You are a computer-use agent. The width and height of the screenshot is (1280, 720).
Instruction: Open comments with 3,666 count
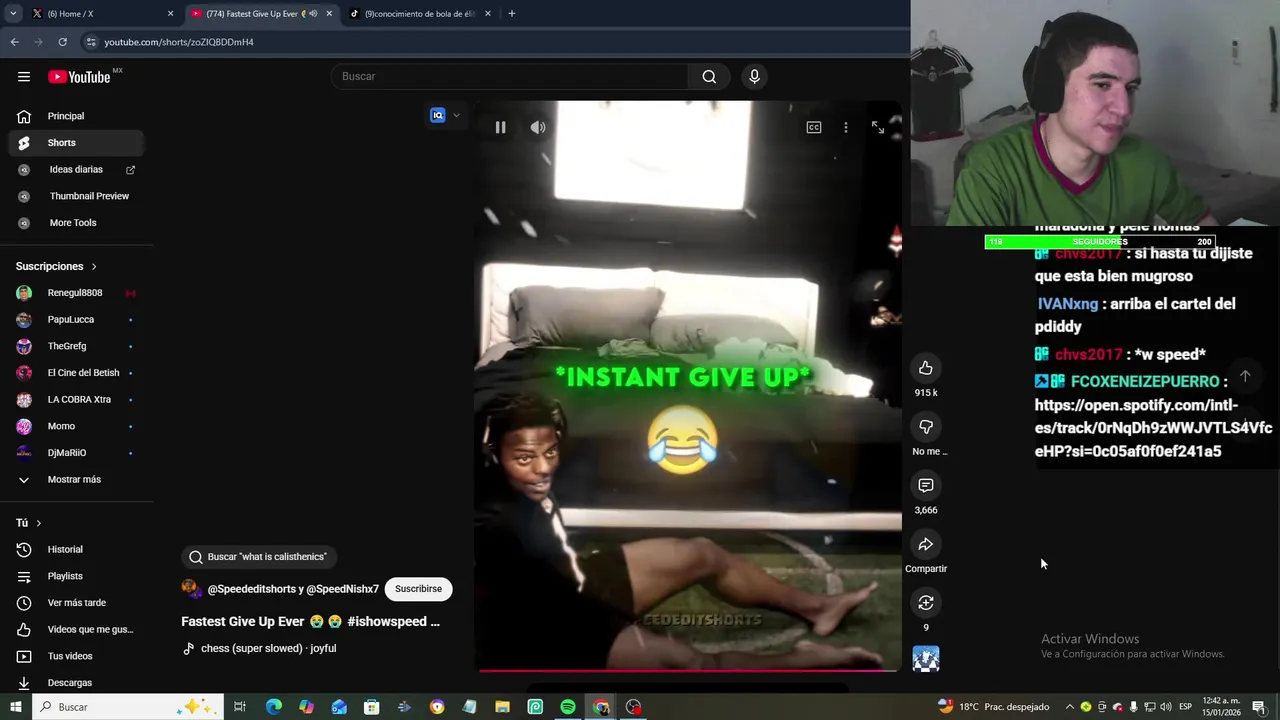point(926,486)
